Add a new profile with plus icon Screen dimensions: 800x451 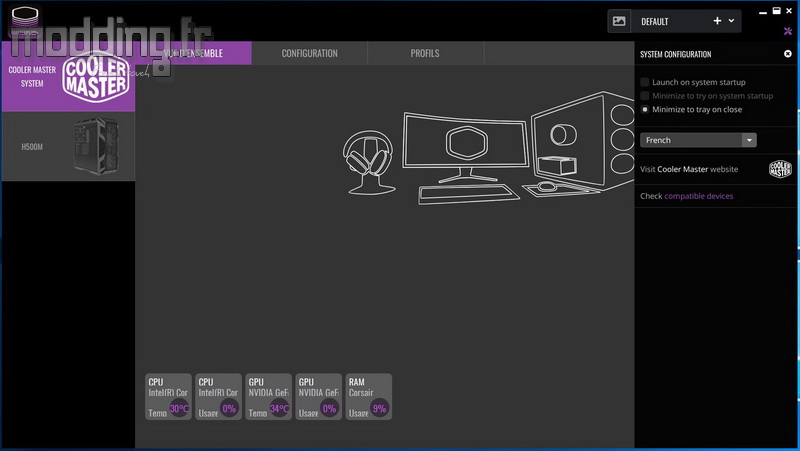717,21
